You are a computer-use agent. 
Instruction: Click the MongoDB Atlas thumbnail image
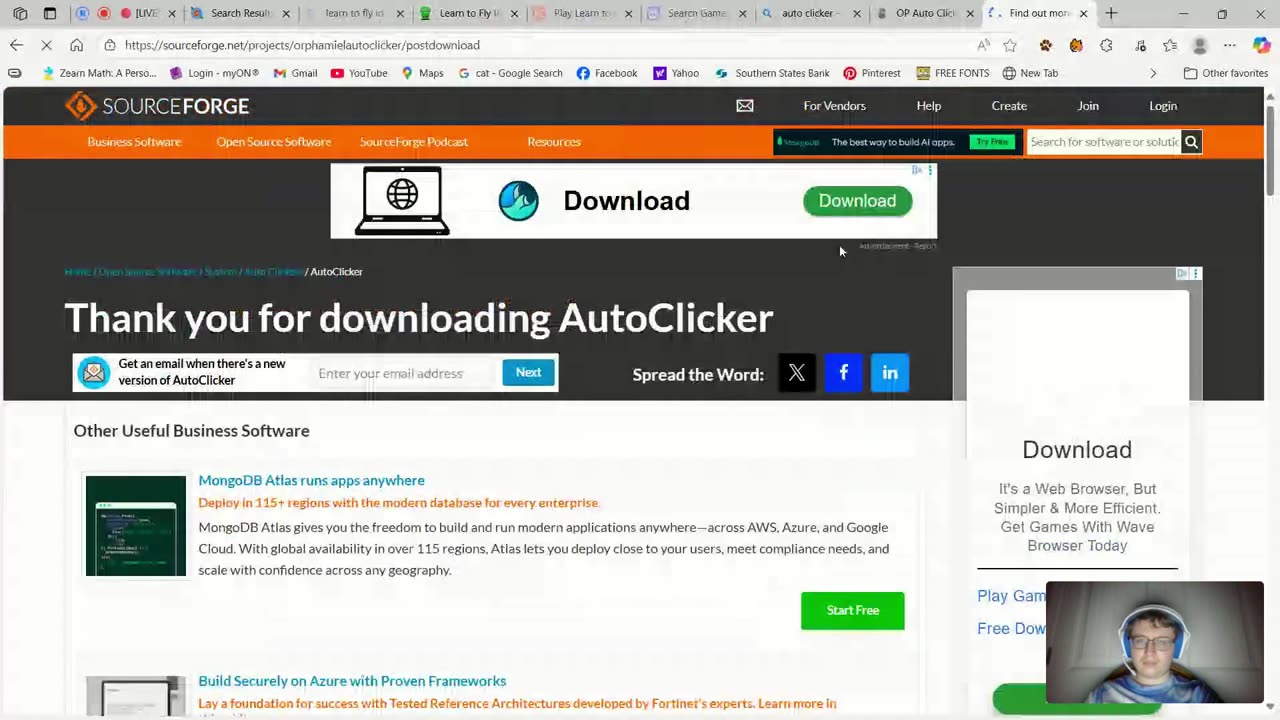coord(135,526)
